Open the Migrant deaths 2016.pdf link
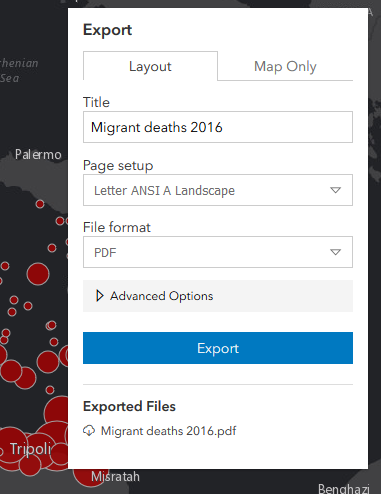 [169, 431]
